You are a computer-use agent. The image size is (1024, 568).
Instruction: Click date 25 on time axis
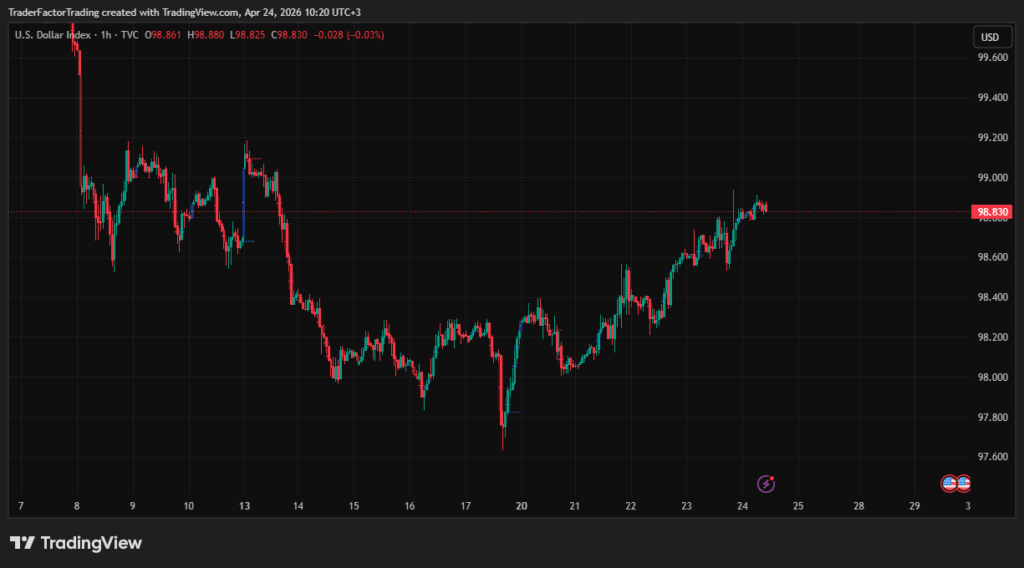click(x=798, y=506)
